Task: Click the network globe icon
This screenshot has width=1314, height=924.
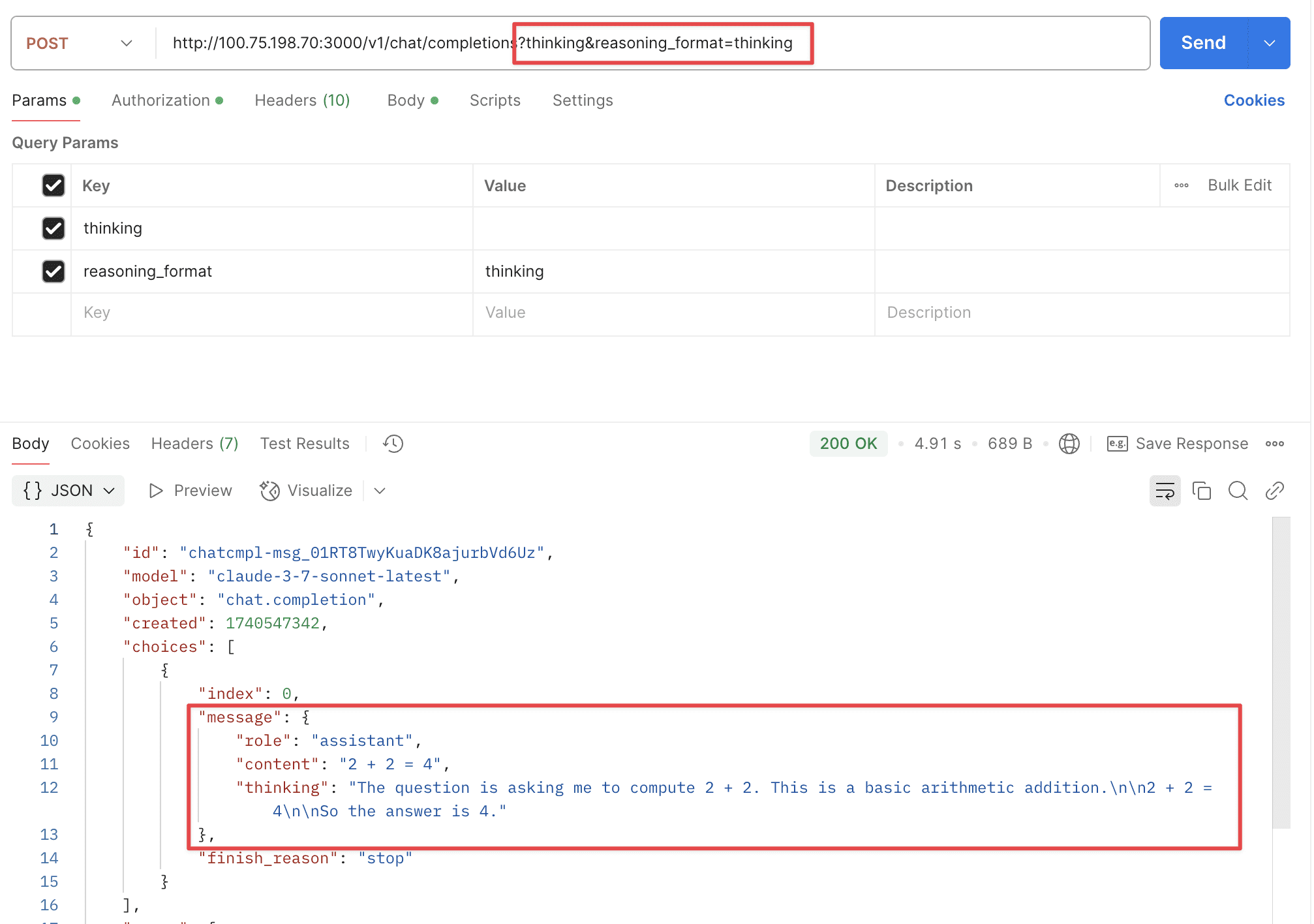Action: coord(1069,444)
